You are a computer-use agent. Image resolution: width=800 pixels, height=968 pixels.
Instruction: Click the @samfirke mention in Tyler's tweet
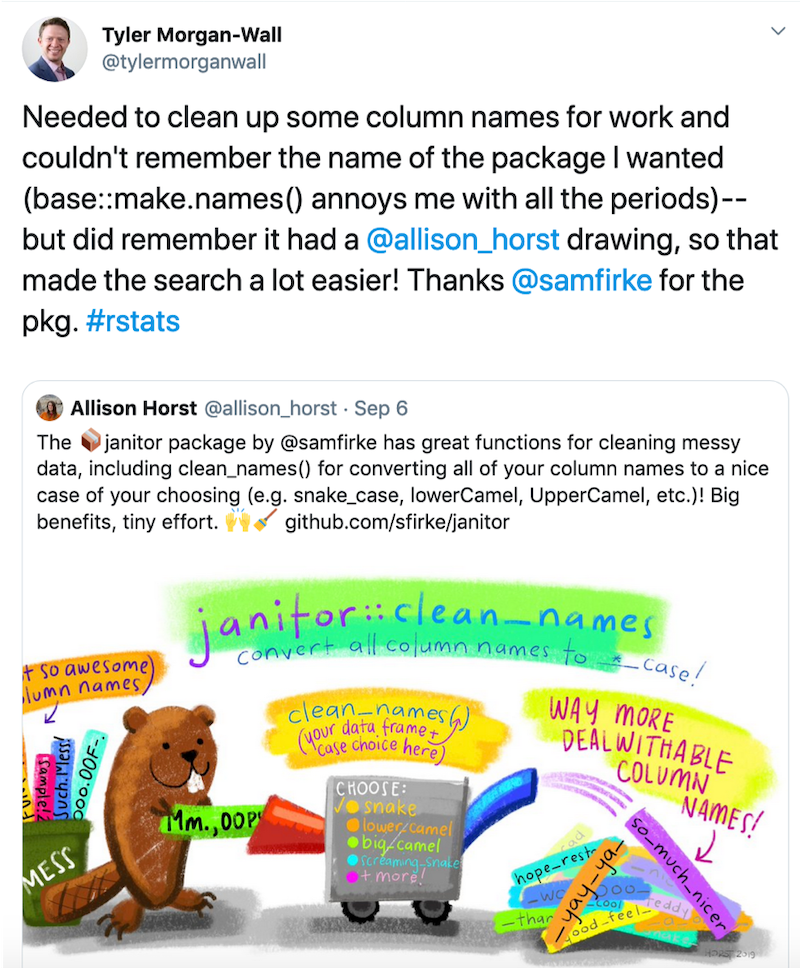coord(581,283)
